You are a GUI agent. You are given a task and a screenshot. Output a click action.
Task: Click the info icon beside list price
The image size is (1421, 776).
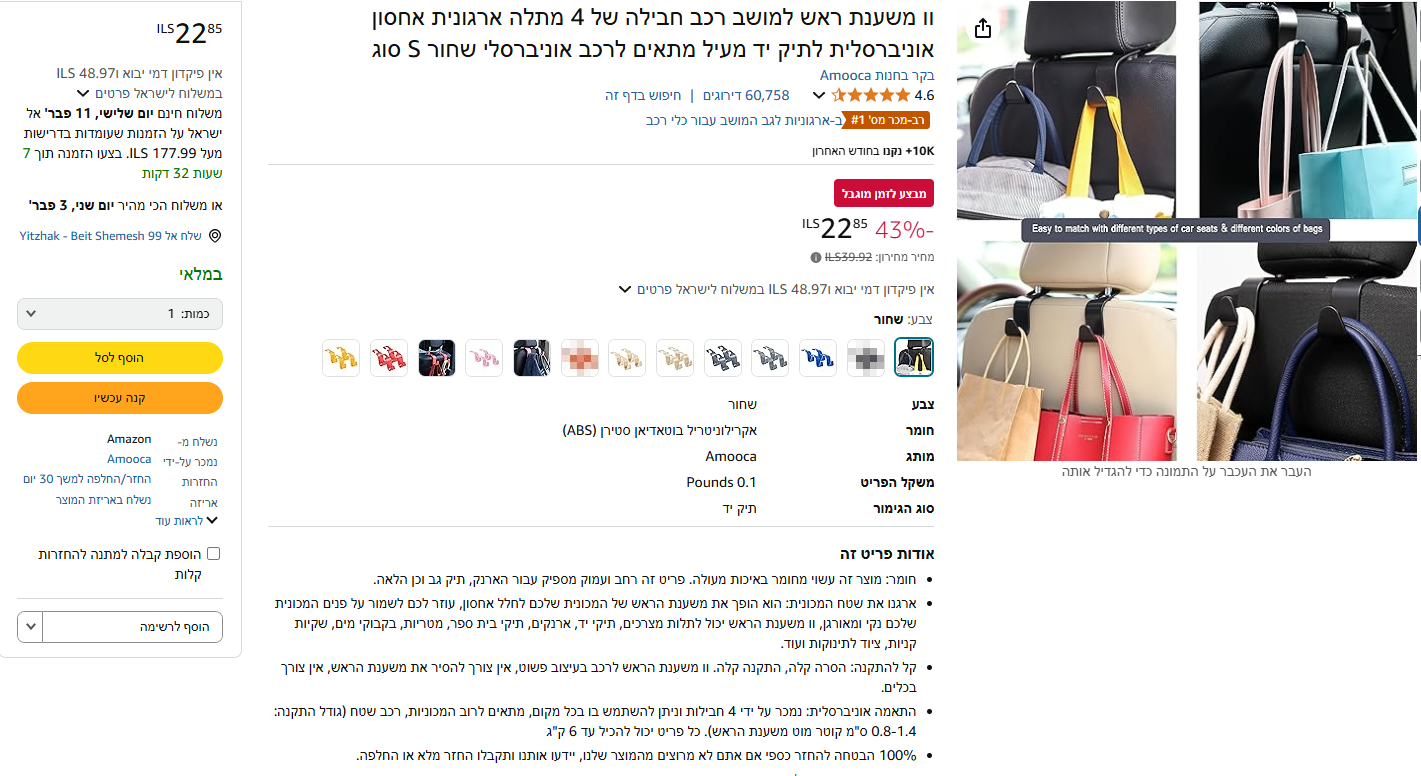click(x=816, y=257)
